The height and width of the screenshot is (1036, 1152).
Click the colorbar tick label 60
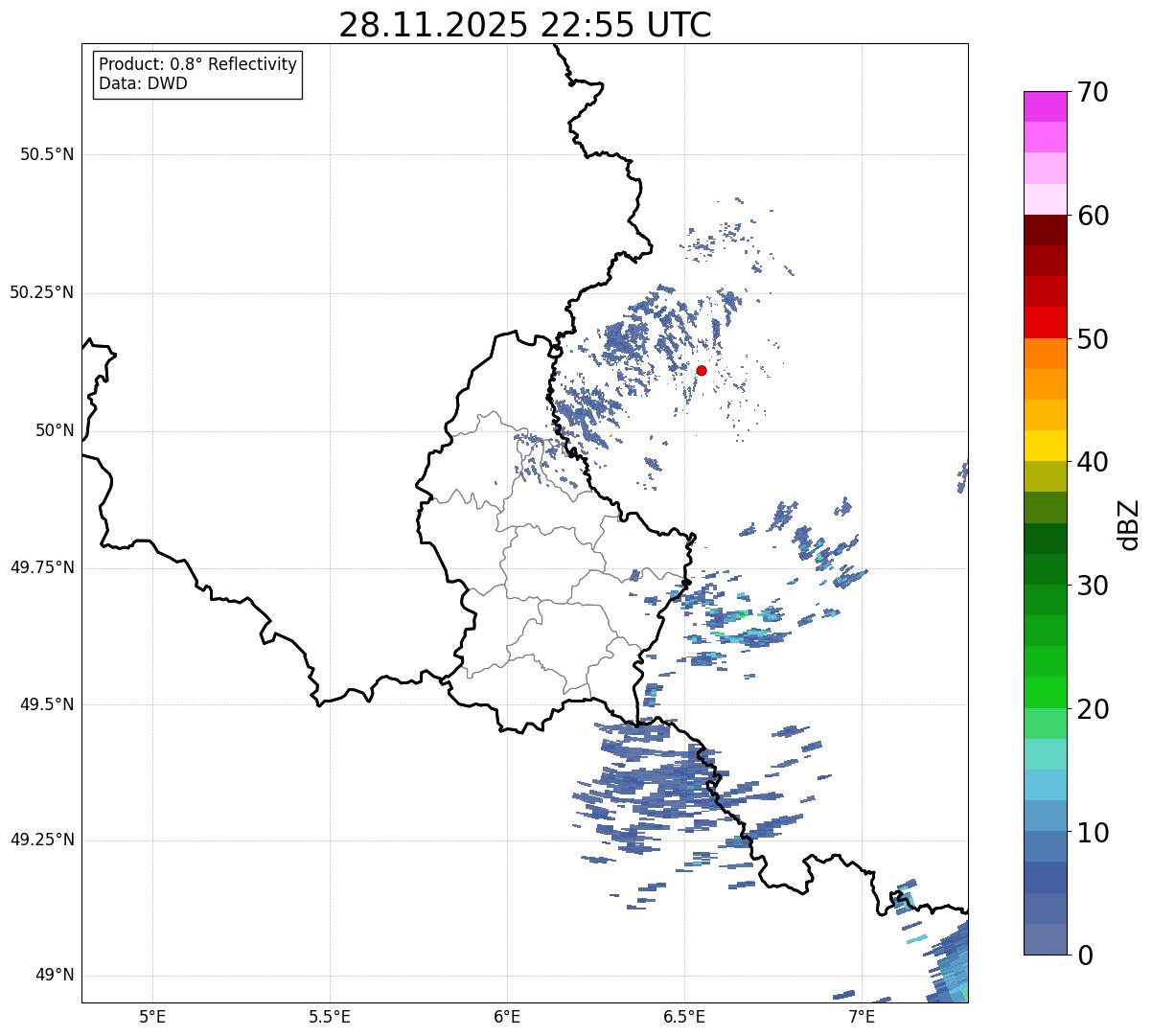pyautogui.click(x=1093, y=216)
